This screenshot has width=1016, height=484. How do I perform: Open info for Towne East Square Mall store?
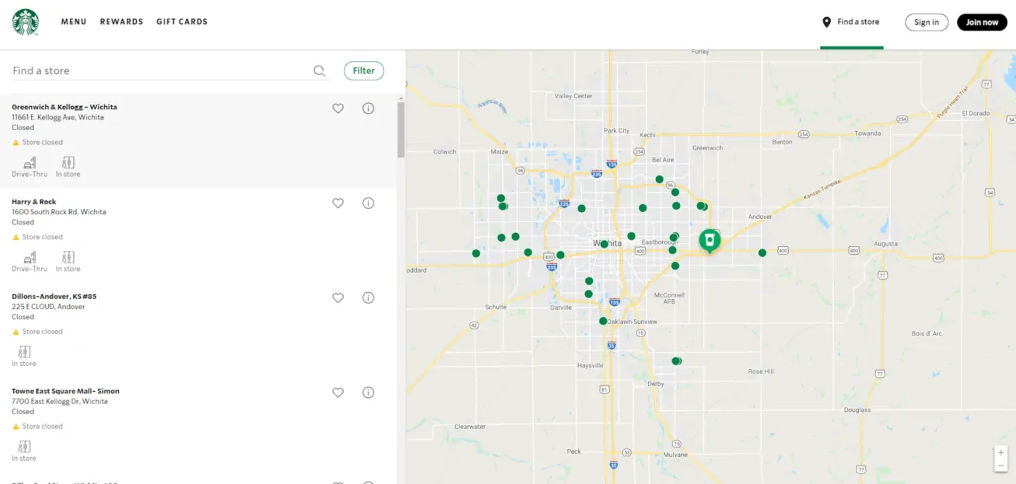(368, 392)
